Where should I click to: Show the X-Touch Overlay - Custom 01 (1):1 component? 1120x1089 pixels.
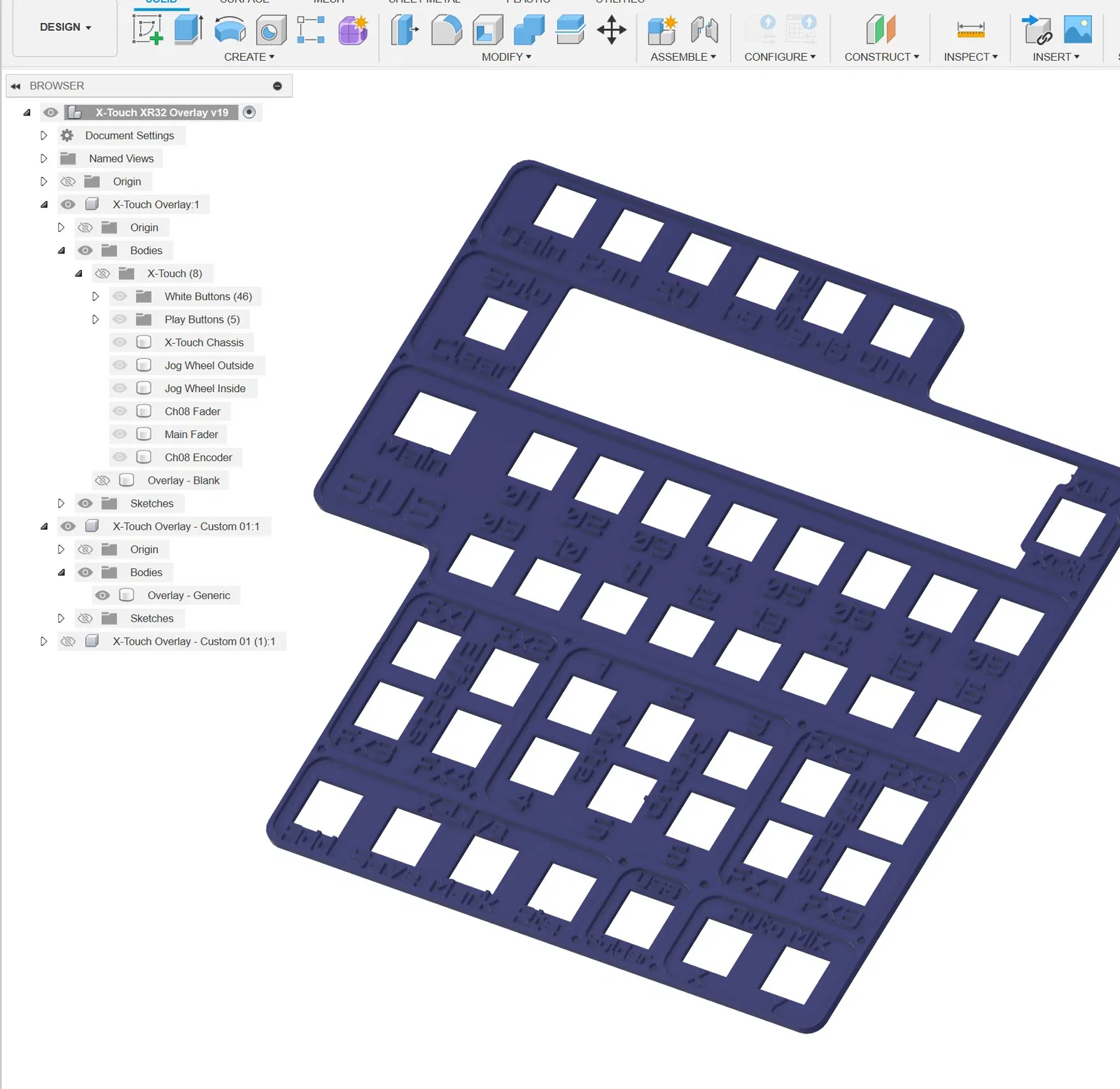coord(68,642)
